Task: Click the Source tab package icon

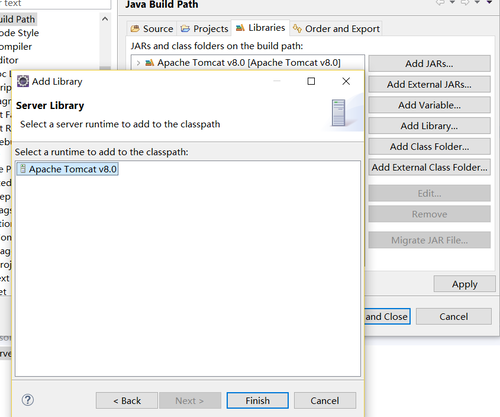Action: [x=135, y=29]
